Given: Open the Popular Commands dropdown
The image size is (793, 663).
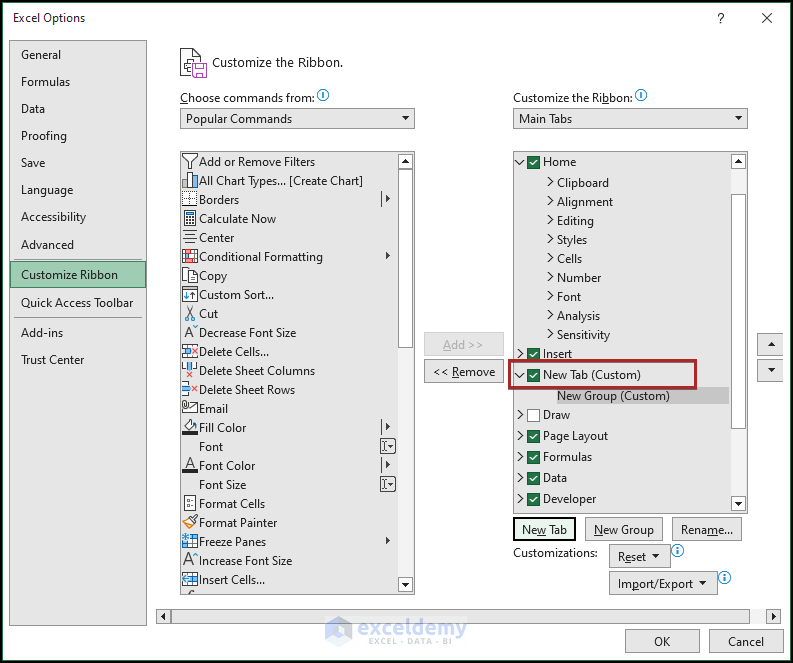Looking at the screenshot, I should point(297,118).
